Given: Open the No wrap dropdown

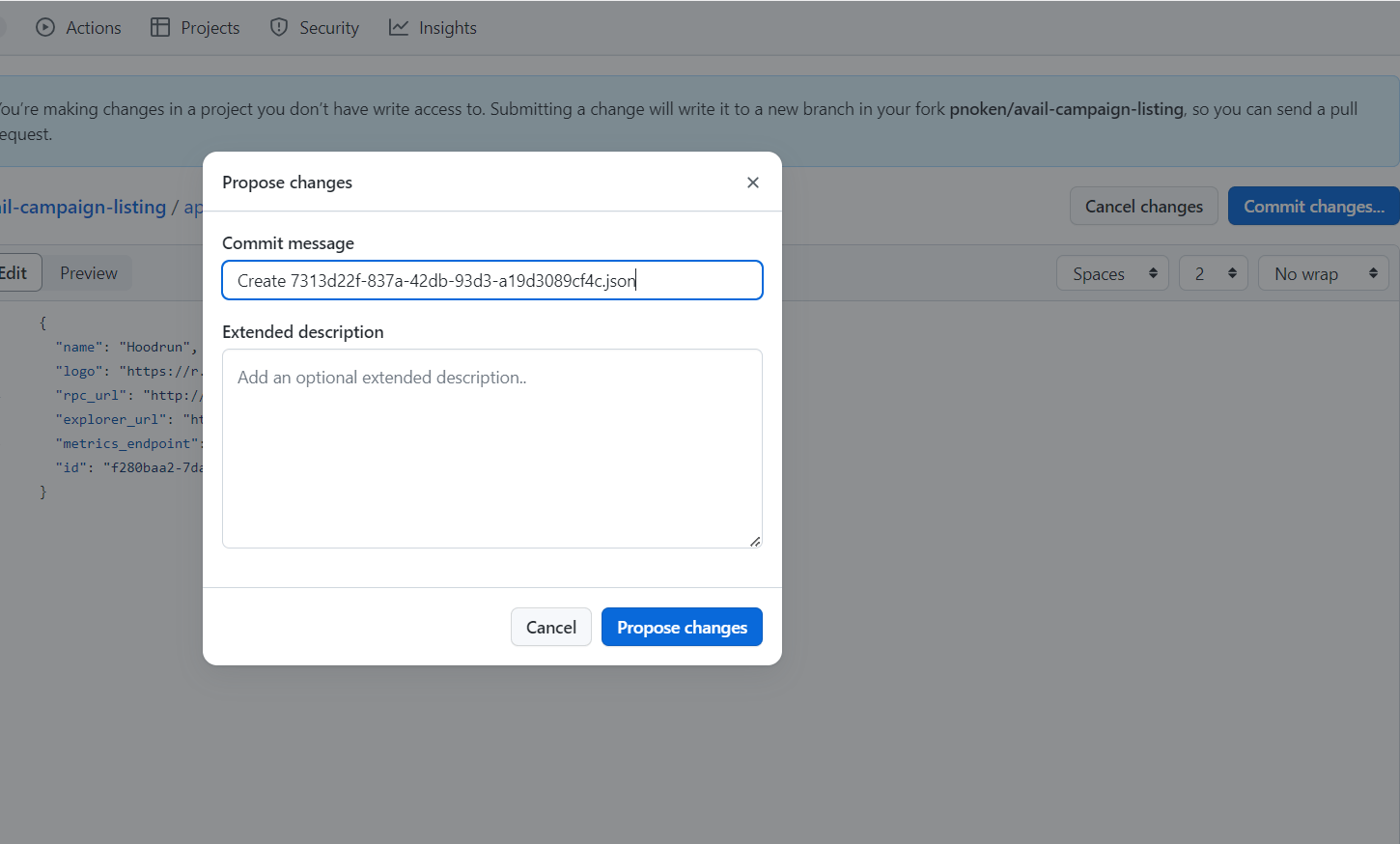Looking at the screenshot, I should [1324, 273].
